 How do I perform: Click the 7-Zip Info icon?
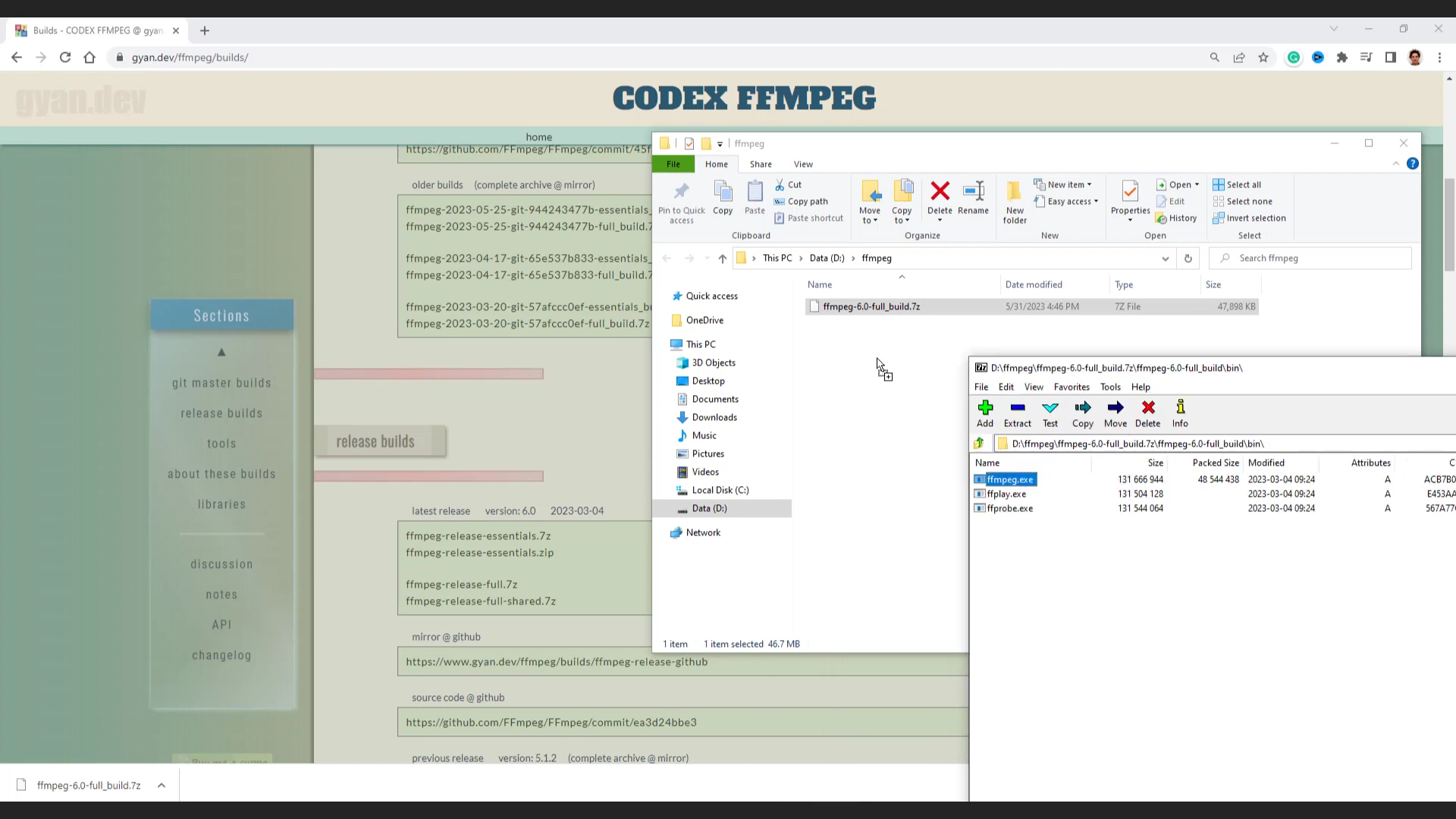point(1180,413)
